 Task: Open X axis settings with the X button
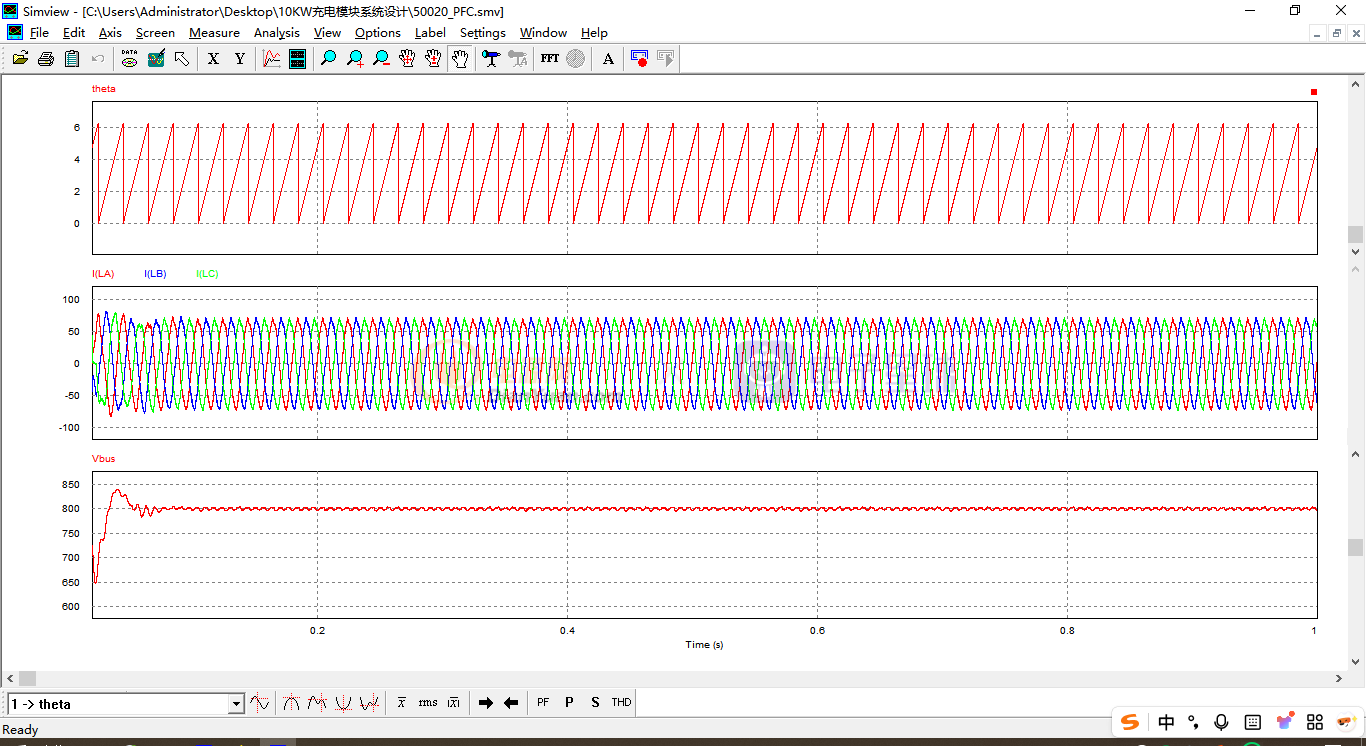tap(213, 59)
